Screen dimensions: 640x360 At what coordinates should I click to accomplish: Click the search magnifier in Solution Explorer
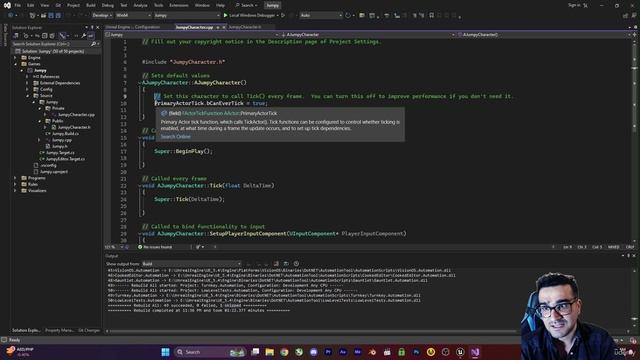point(93,44)
